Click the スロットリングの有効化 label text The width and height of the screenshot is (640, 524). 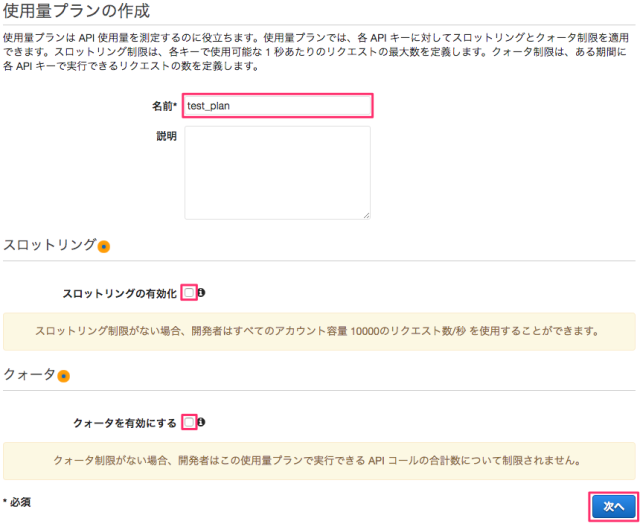pos(119,294)
